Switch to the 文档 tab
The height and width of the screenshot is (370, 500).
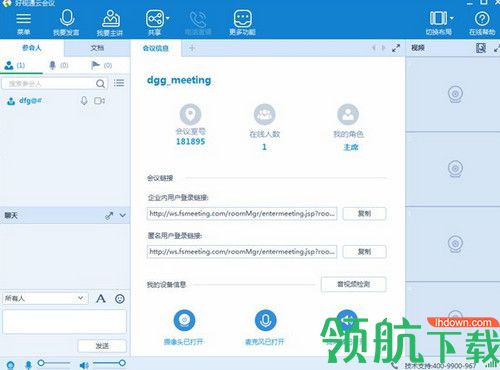[x=97, y=48]
